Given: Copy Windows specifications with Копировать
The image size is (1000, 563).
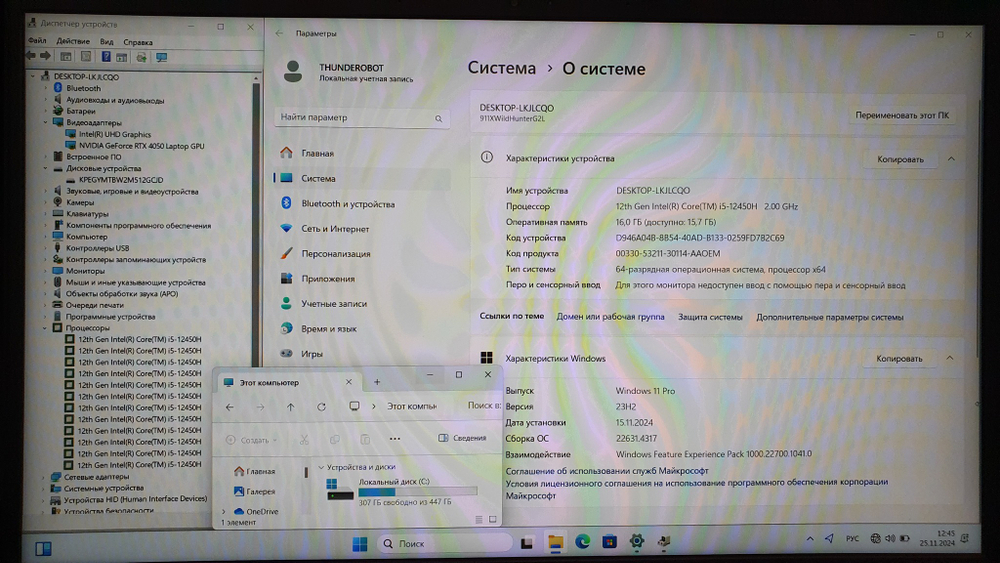Looking at the screenshot, I should point(899,359).
